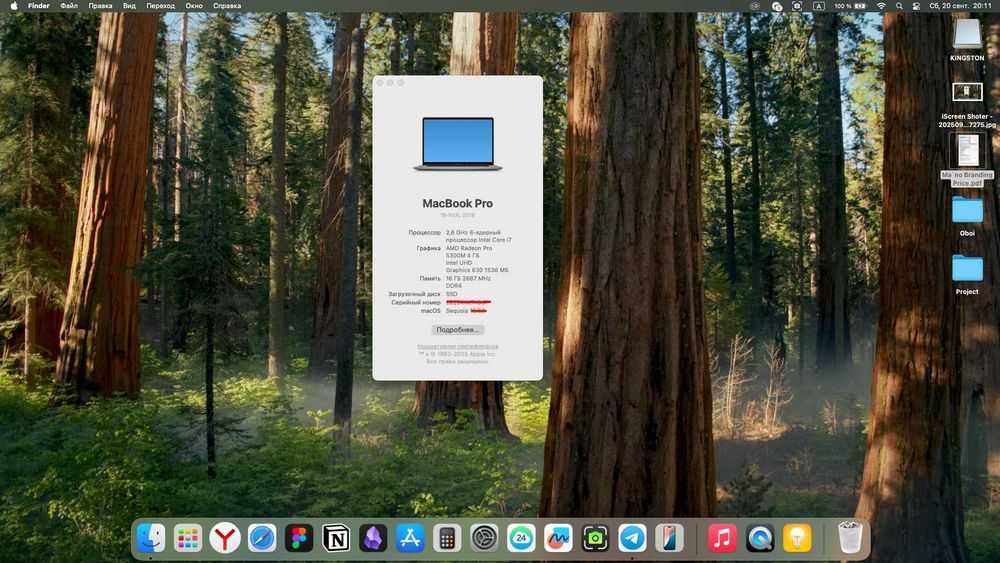Screen dimensions: 1000x563
Task: Launch Figma from the Dock
Action: [x=298, y=538]
